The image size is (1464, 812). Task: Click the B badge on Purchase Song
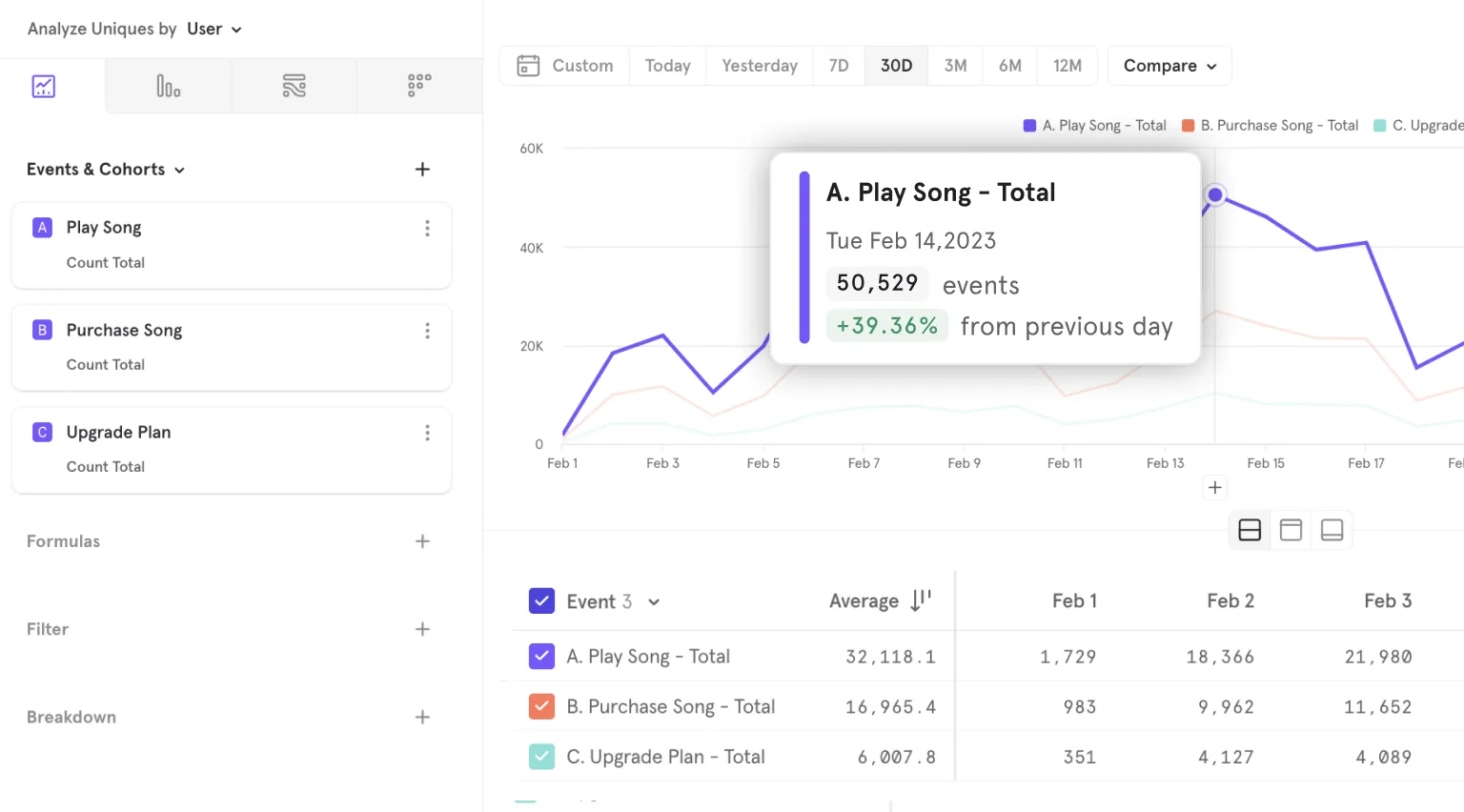(x=42, y=330)
